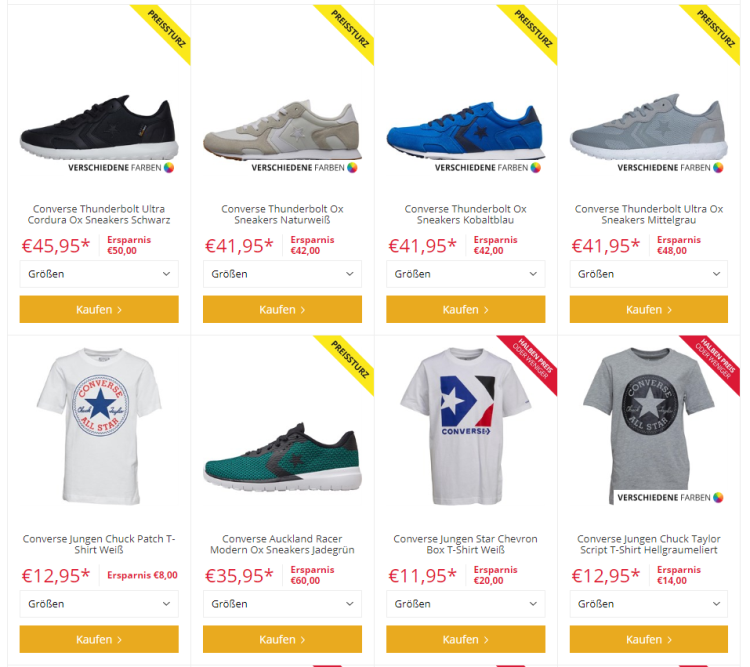The width and height of the screenshot is (750, 667).
Task: Open Größen dropdown for Thunderbolt Ultra Cordura Schwarz
Action: [99, 274]
